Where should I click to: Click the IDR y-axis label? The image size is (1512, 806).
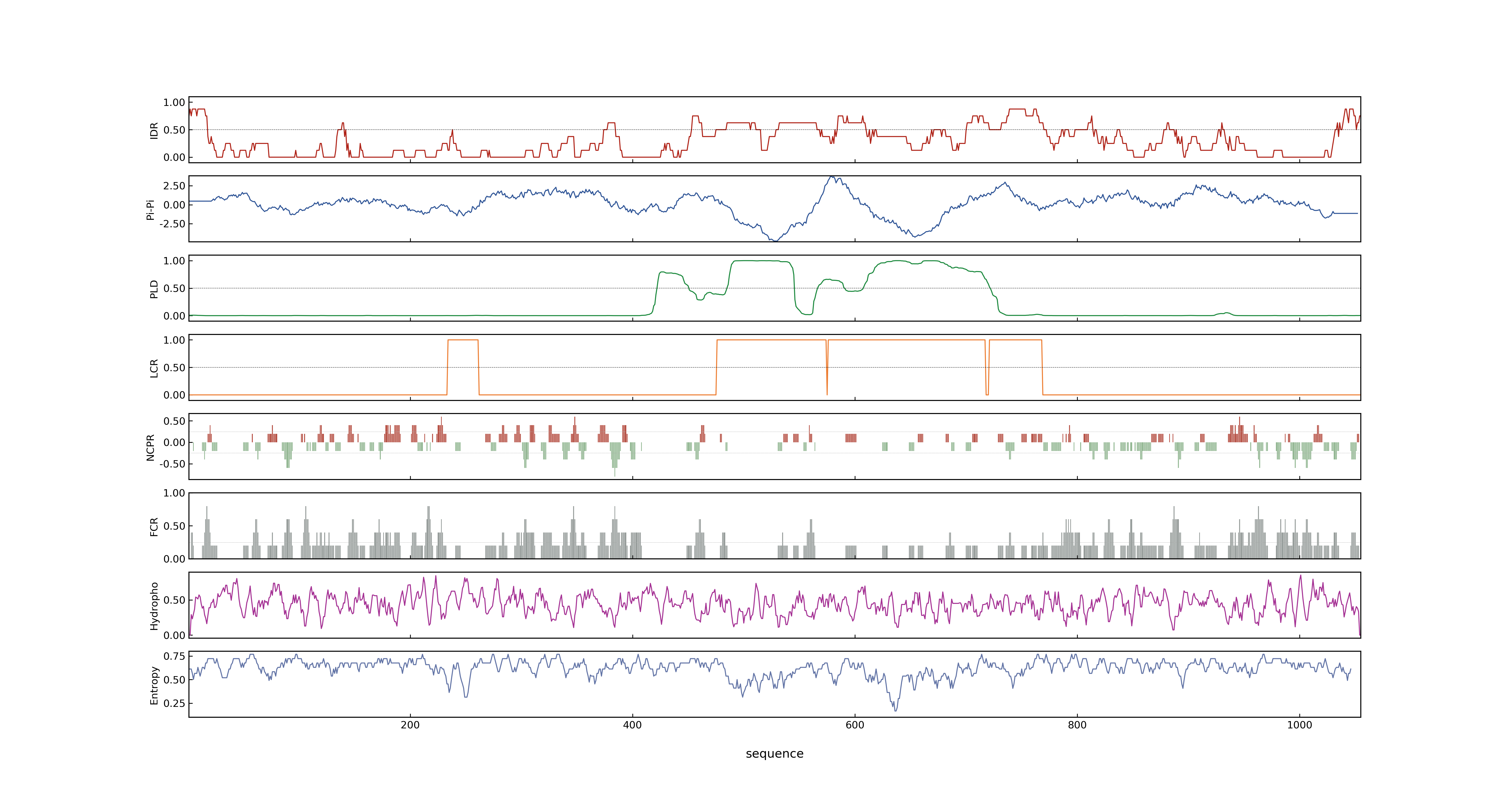(x=154, y=130)
